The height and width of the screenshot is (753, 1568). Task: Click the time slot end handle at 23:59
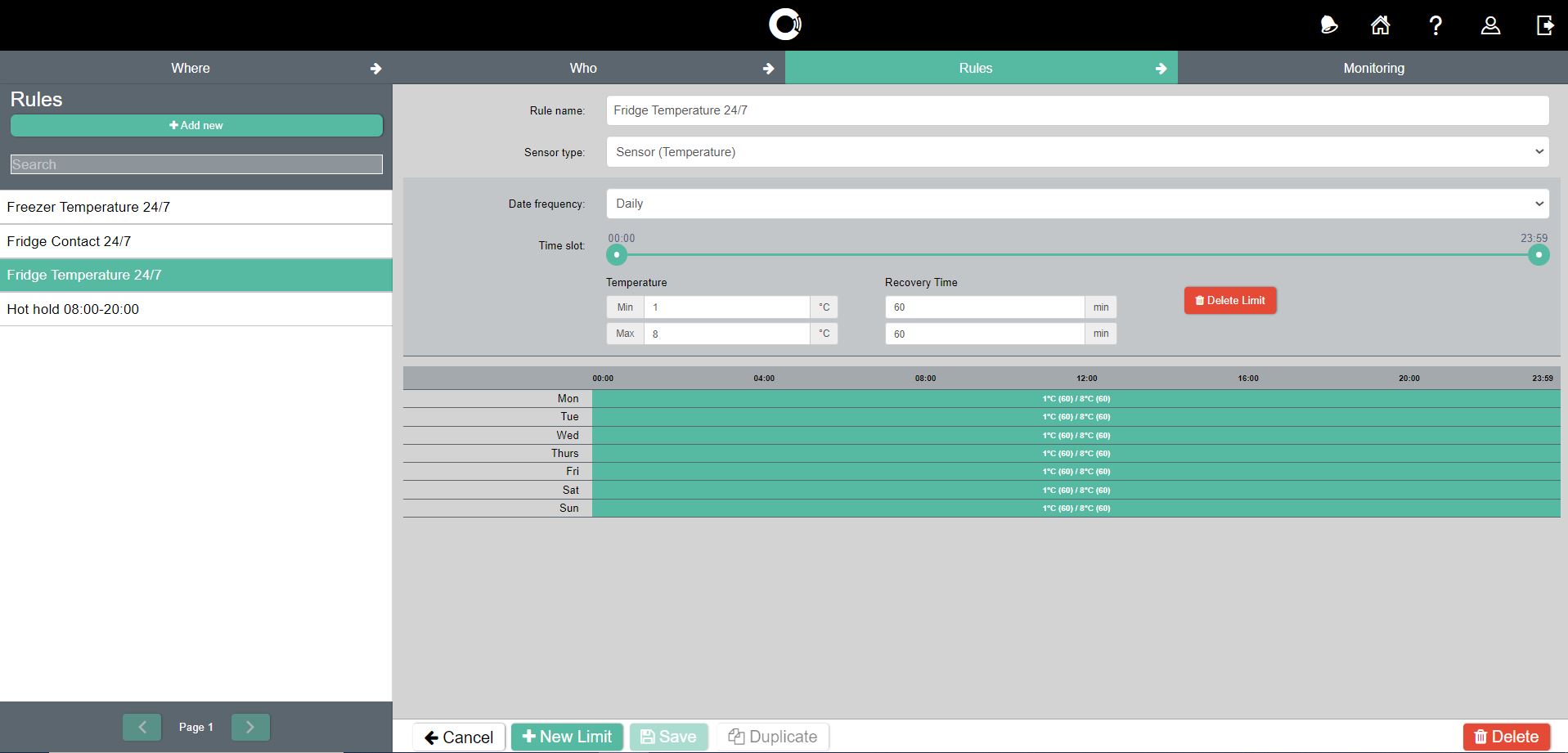point(1538,255)
